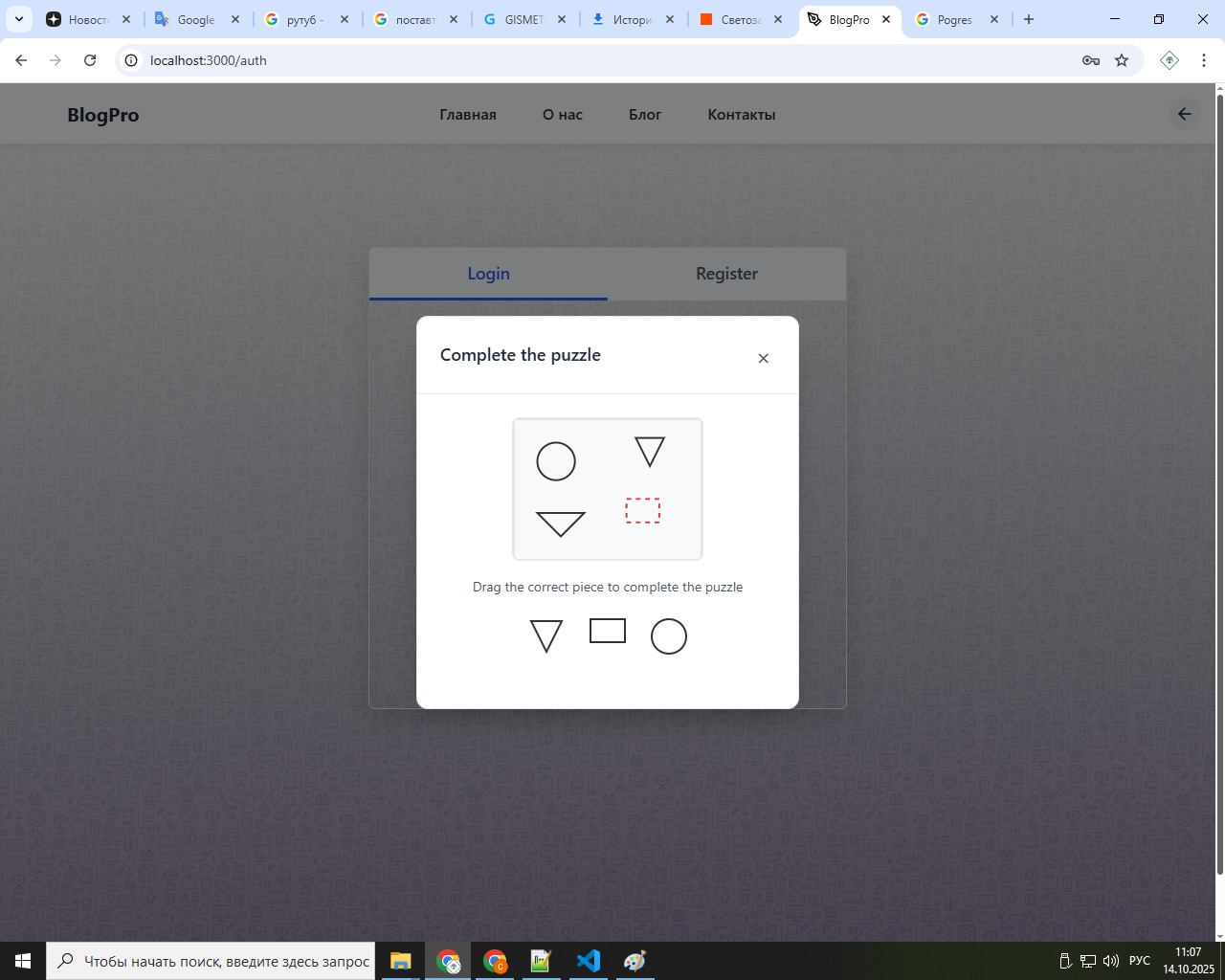Image resolution: width=1225 pixels, height=980 pixels.
Task: Reload the page with browser refresh button
Action: pyautogui.click(x=90, y=60)
